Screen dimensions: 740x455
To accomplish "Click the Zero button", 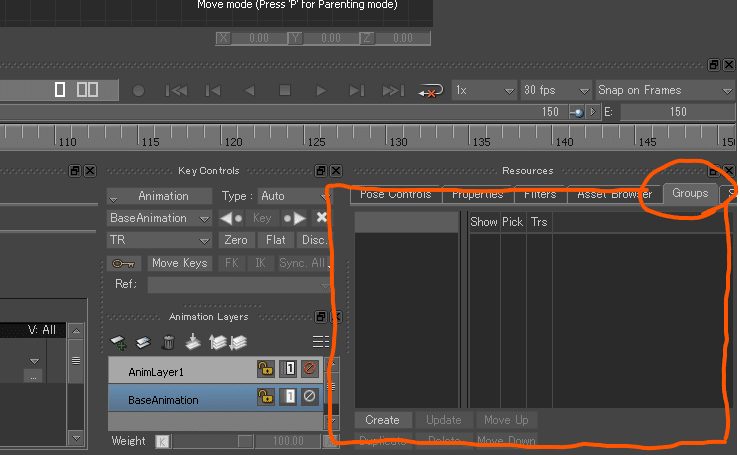I will [x=236, y=240].
